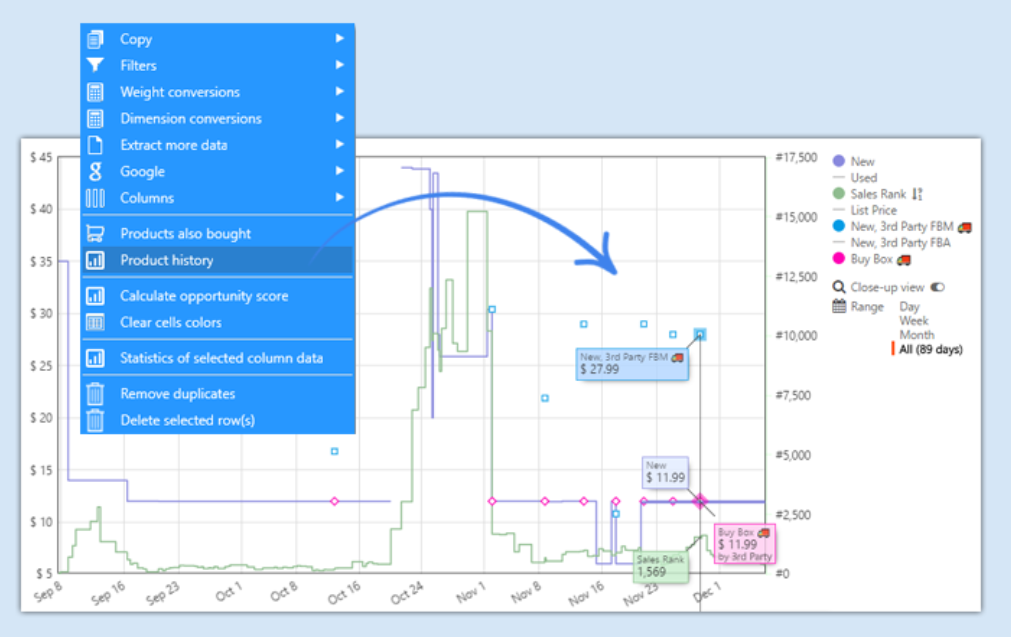
Task: Select Delete selected row(s) menu item
Action: click(218, 420)
